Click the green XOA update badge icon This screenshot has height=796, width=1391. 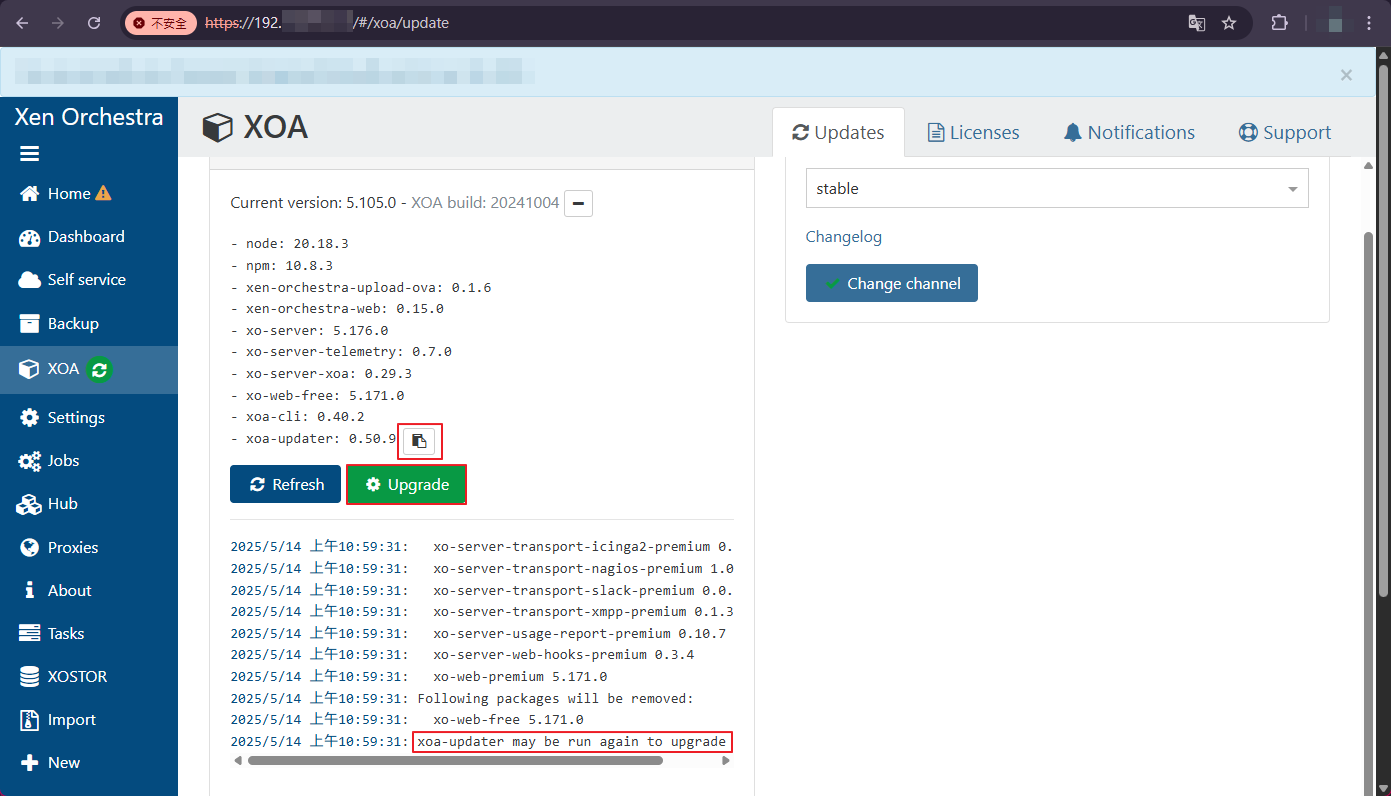pyautogui.click(x=99, y=370)
